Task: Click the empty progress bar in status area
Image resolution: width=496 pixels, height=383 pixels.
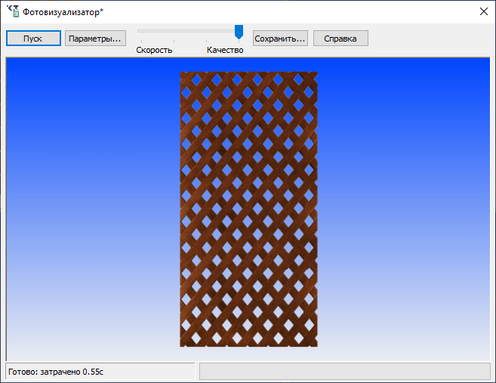Action: coord(345,371)
